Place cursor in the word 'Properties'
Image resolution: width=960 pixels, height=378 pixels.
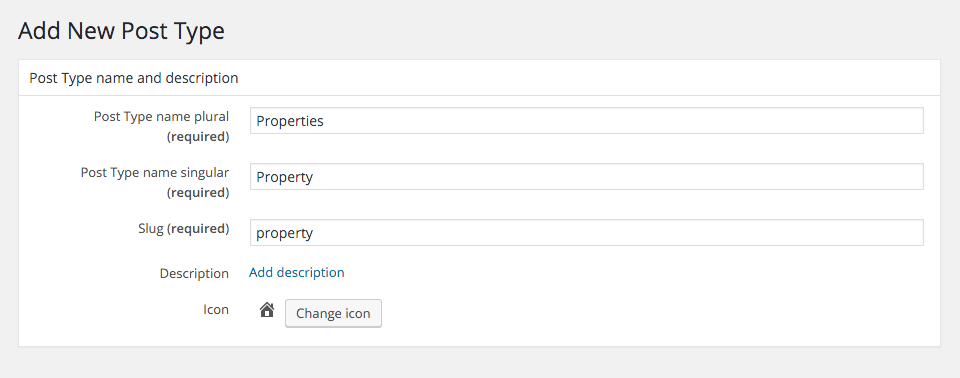point(290,121)
